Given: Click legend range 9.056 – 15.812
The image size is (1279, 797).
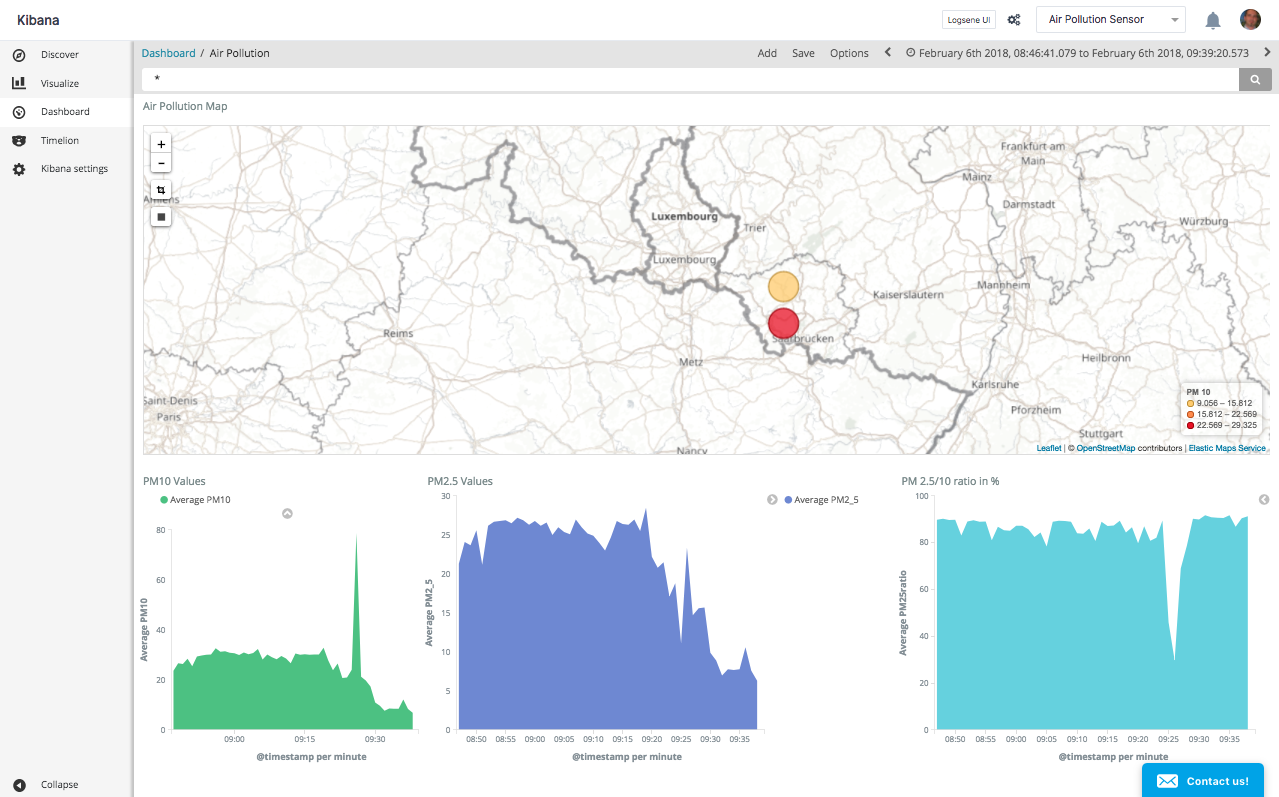Looking at the screenshot, I should pos(1220,403).
